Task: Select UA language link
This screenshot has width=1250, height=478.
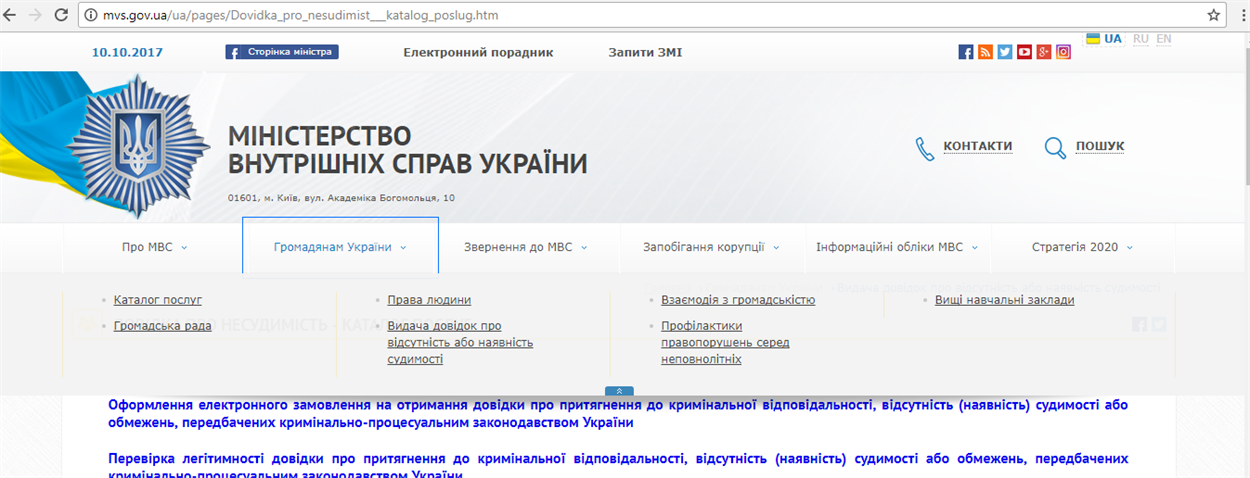Action: point(1114,39)
